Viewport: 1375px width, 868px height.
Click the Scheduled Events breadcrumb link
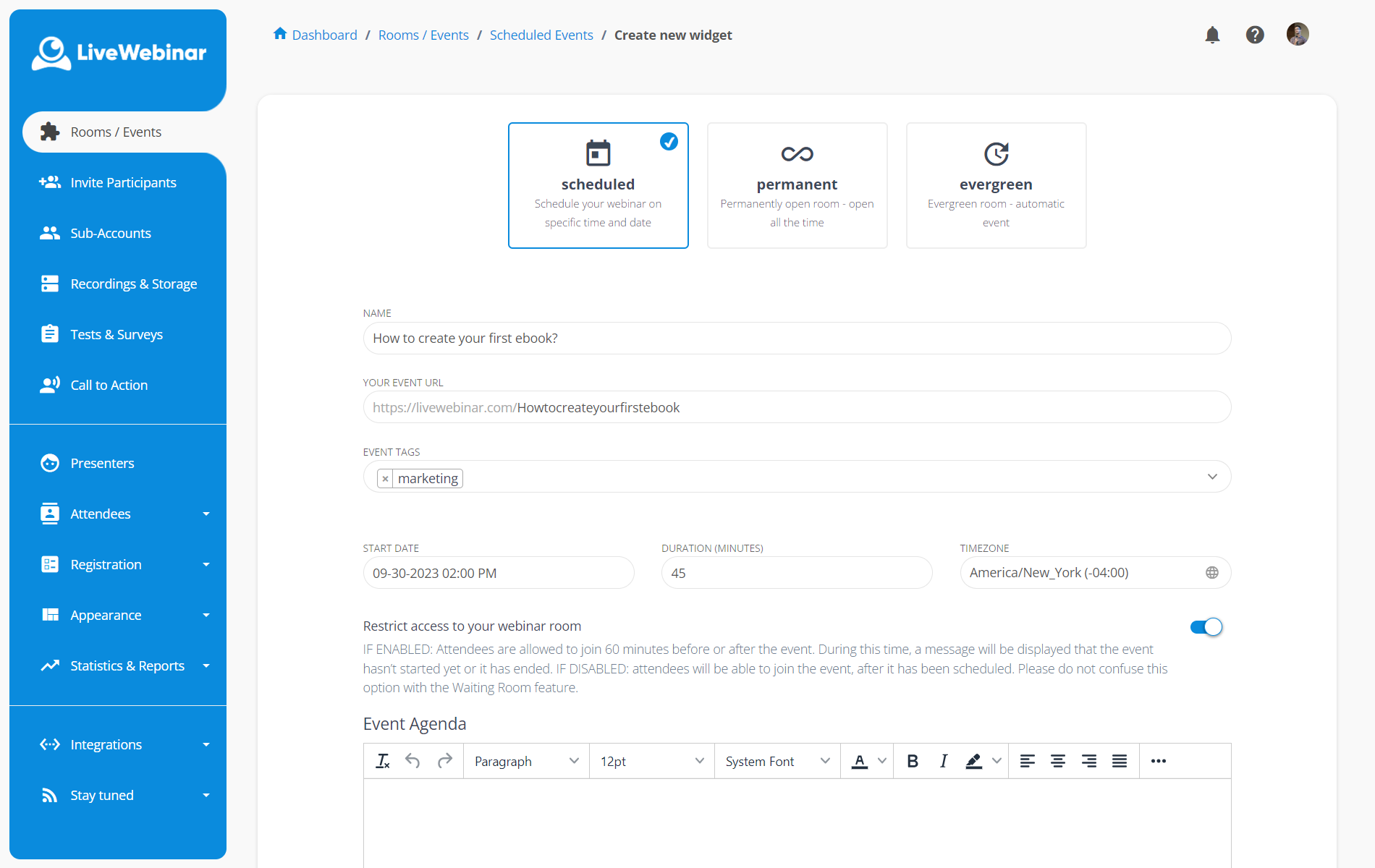pyautogui.click(x=541, y=35)
